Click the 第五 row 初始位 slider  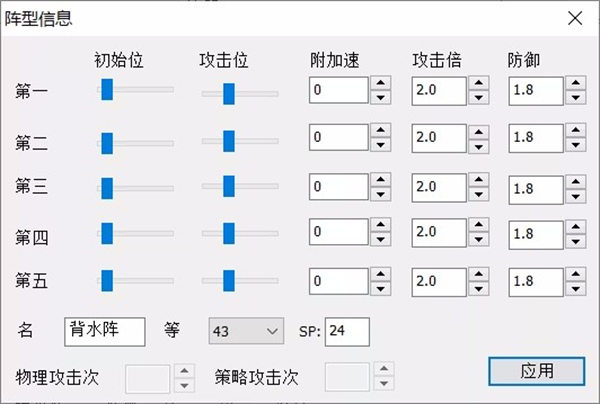[x=135, y=281]
